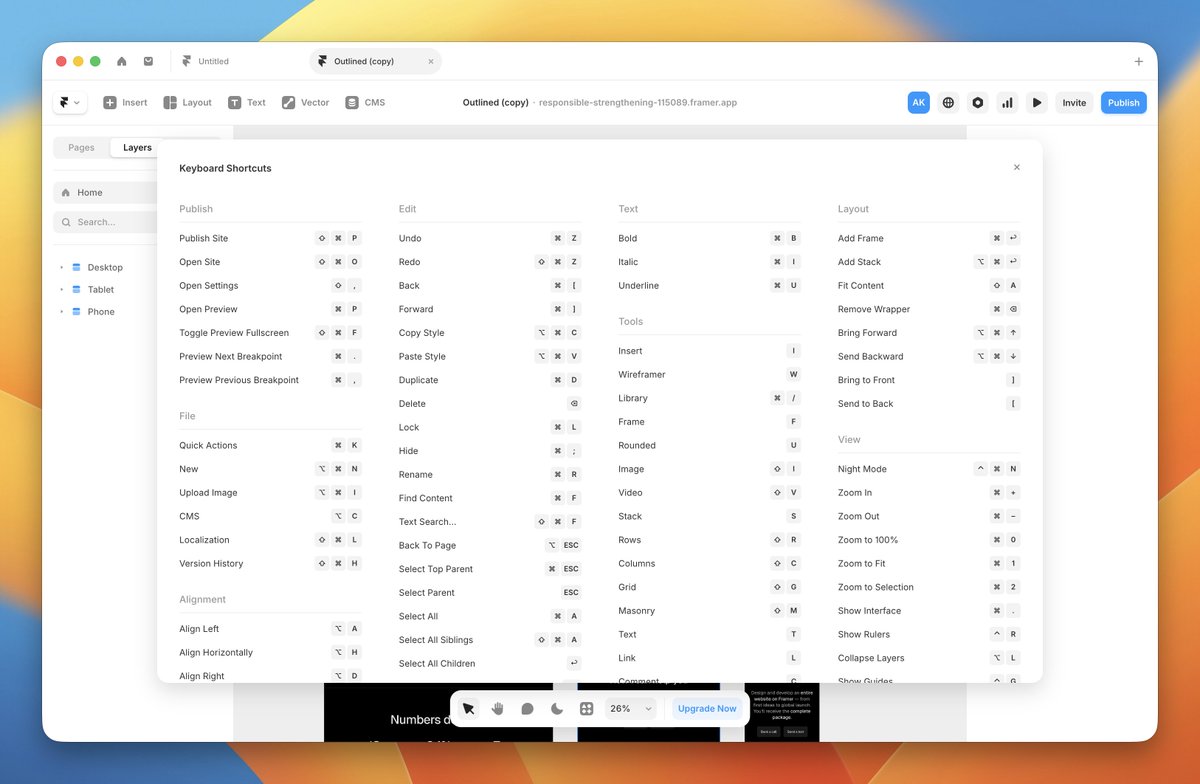Switch to the Layers tab
1200x784 pixels.
pos(137,147)
